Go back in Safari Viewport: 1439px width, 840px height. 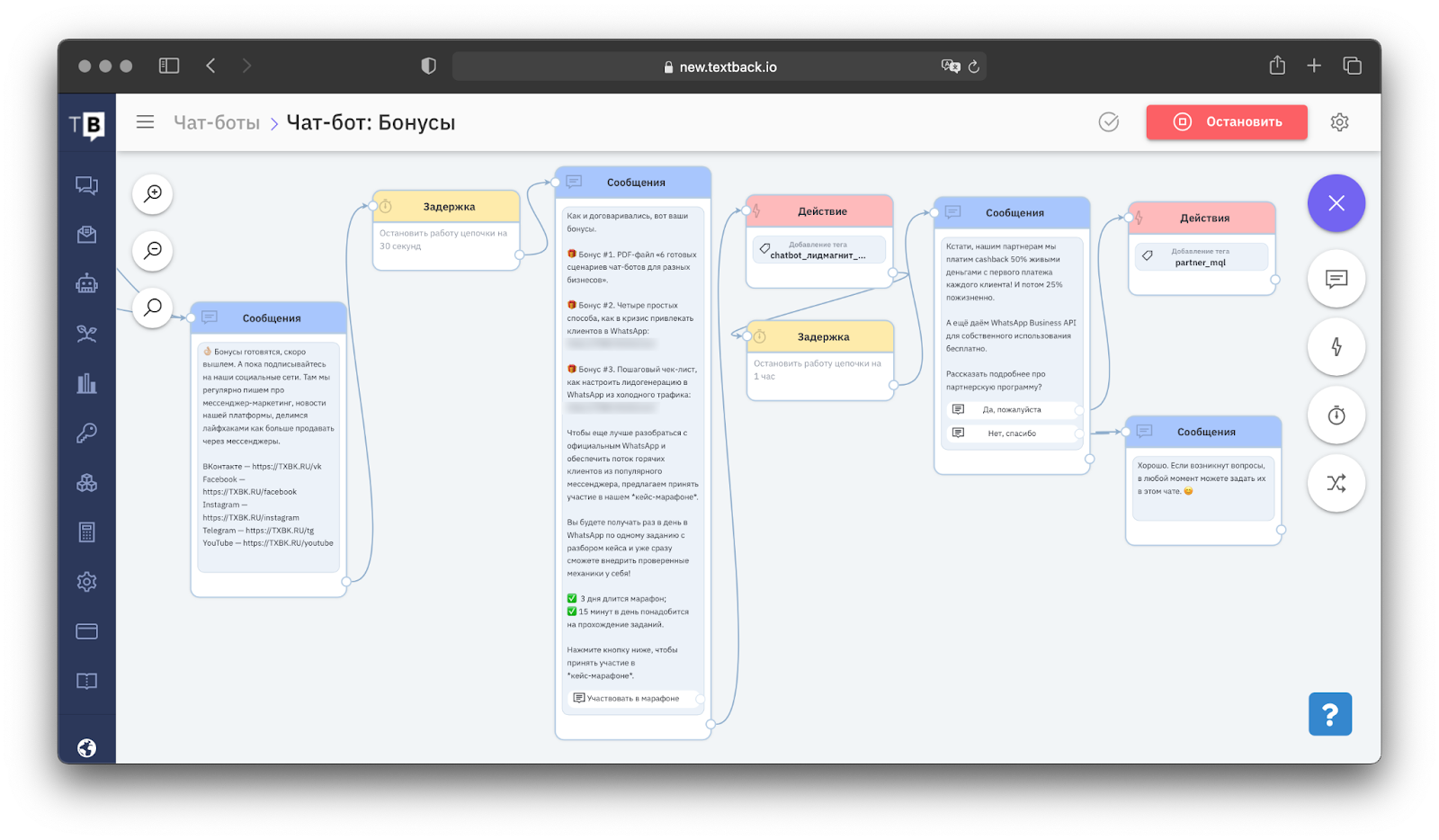(x=210, y=66)
